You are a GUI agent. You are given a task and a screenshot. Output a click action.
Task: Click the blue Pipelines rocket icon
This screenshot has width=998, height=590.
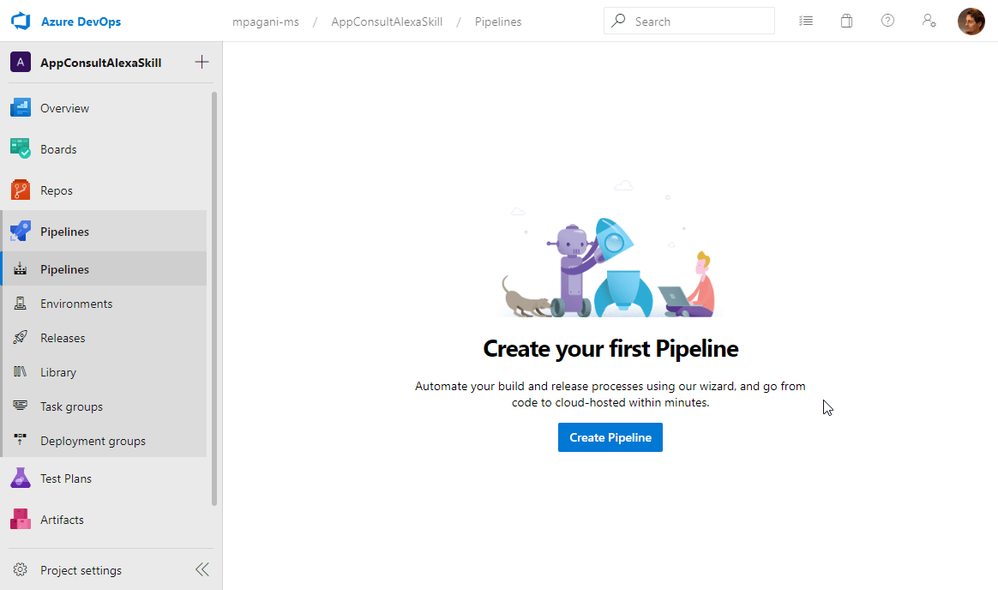click(x=20, y=231)
